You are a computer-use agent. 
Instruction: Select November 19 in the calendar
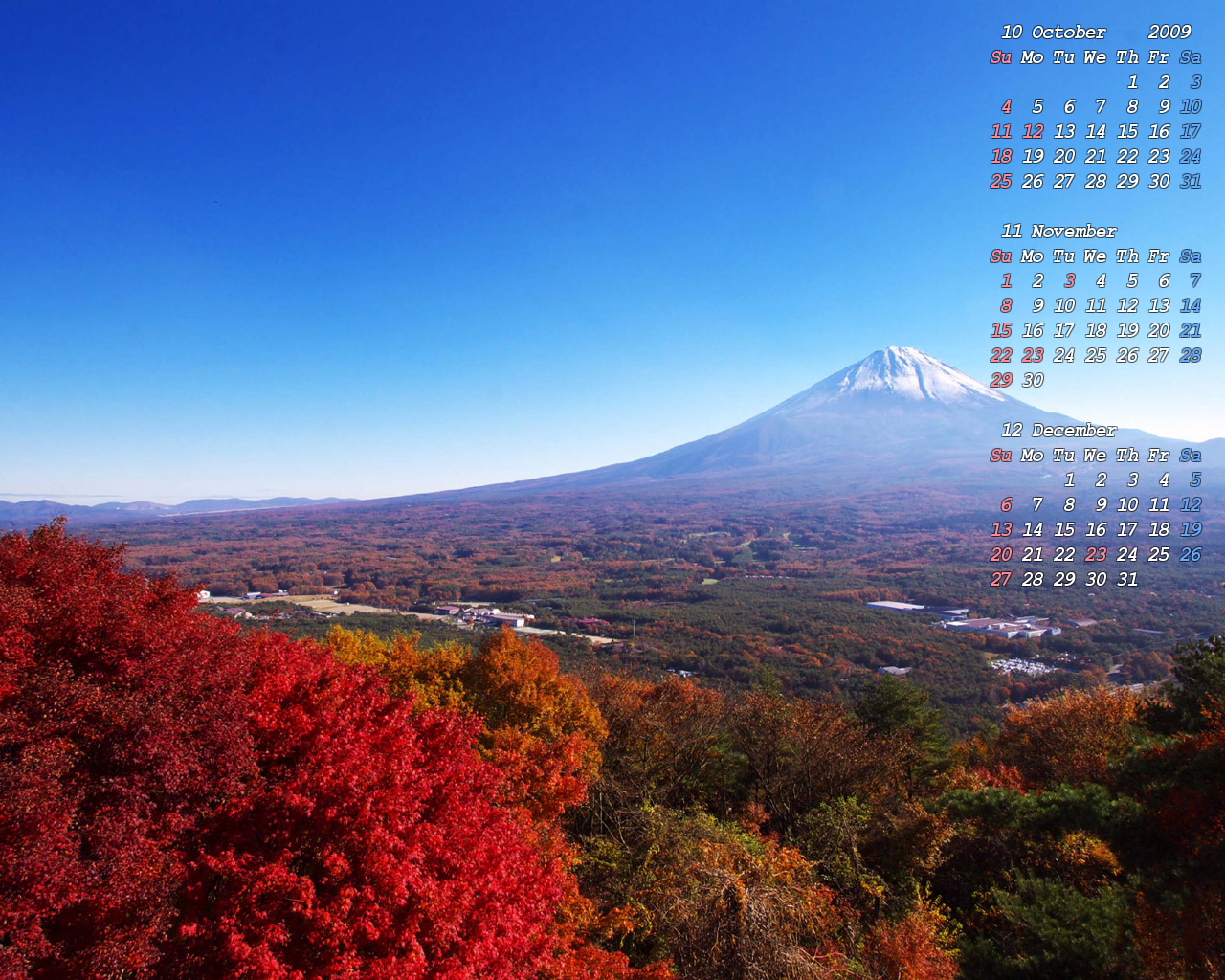tap(1127, 331)
